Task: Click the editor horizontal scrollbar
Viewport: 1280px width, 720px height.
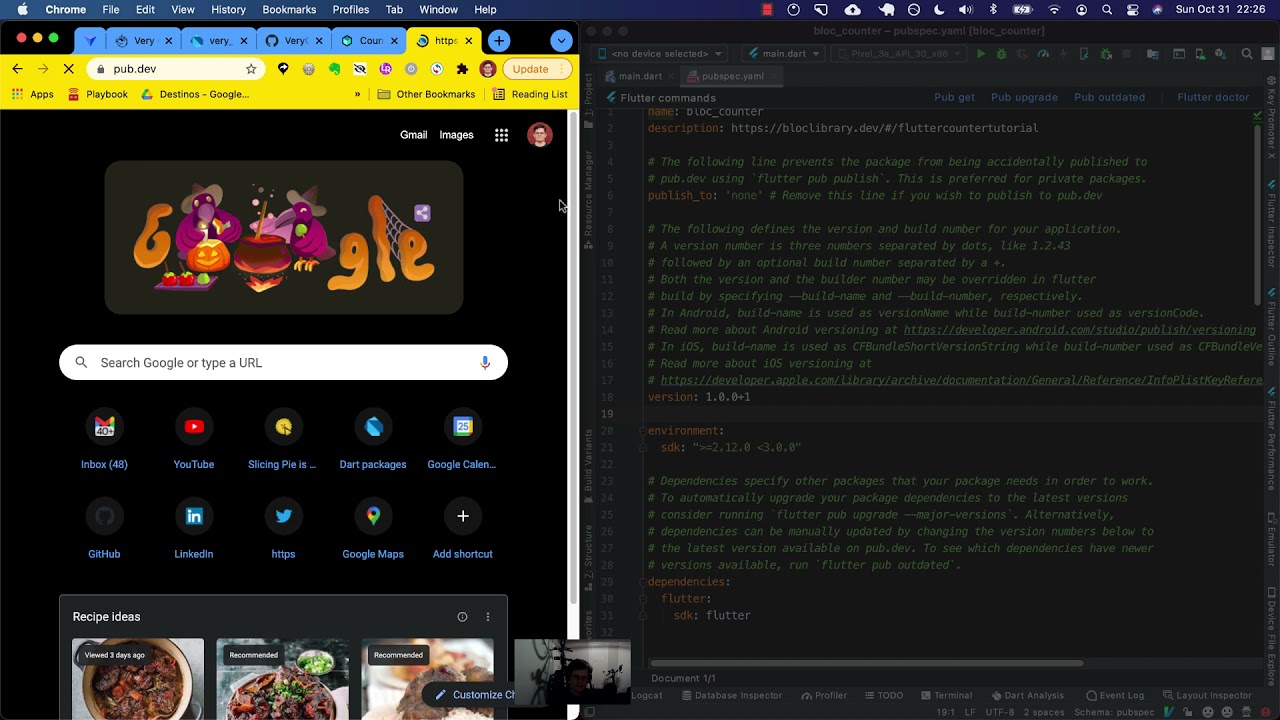Action: coord(867,663)
